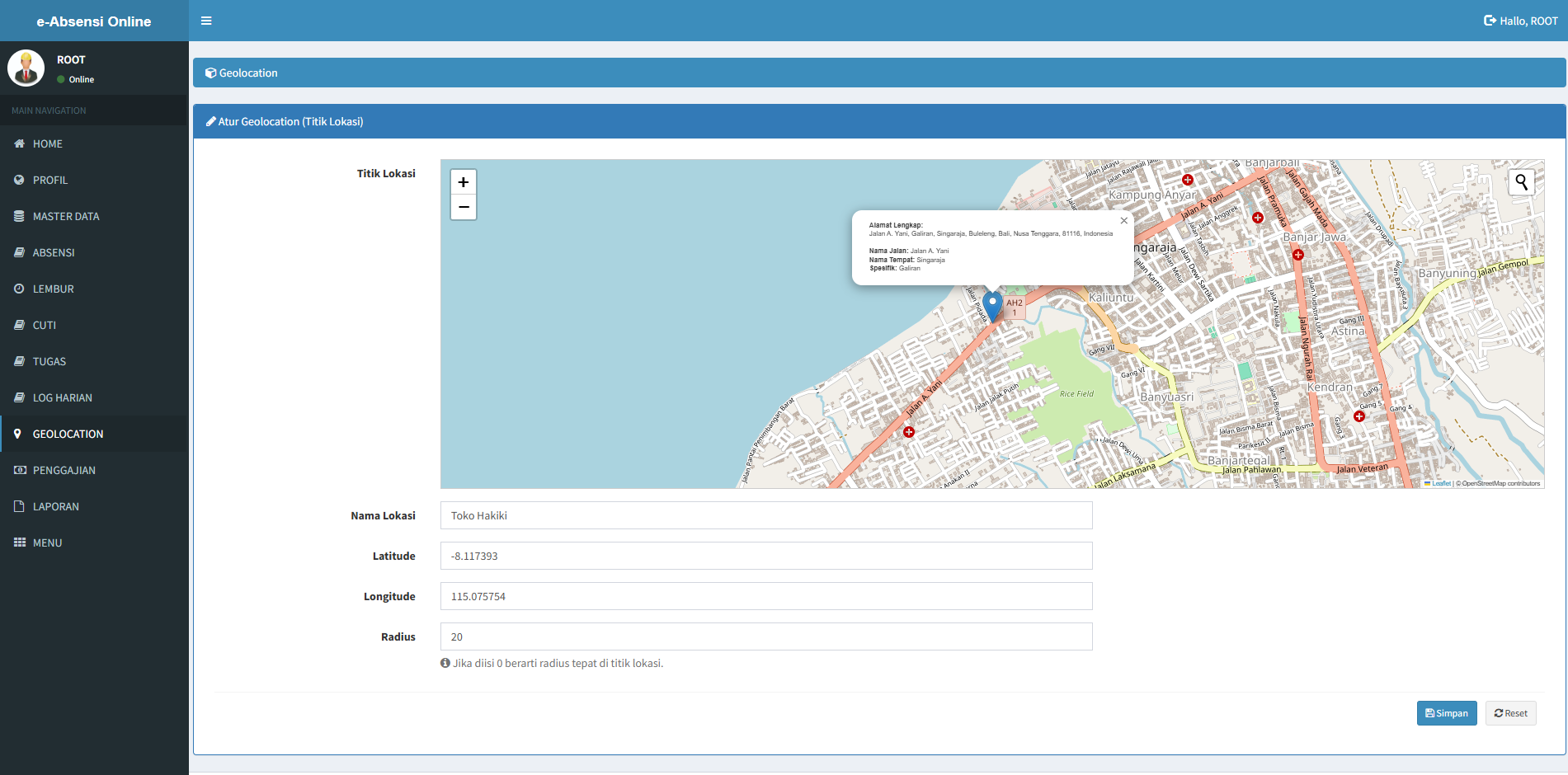1568x775 pixels.
Task: Open the map search magnifier
Action: (1521, 182)
